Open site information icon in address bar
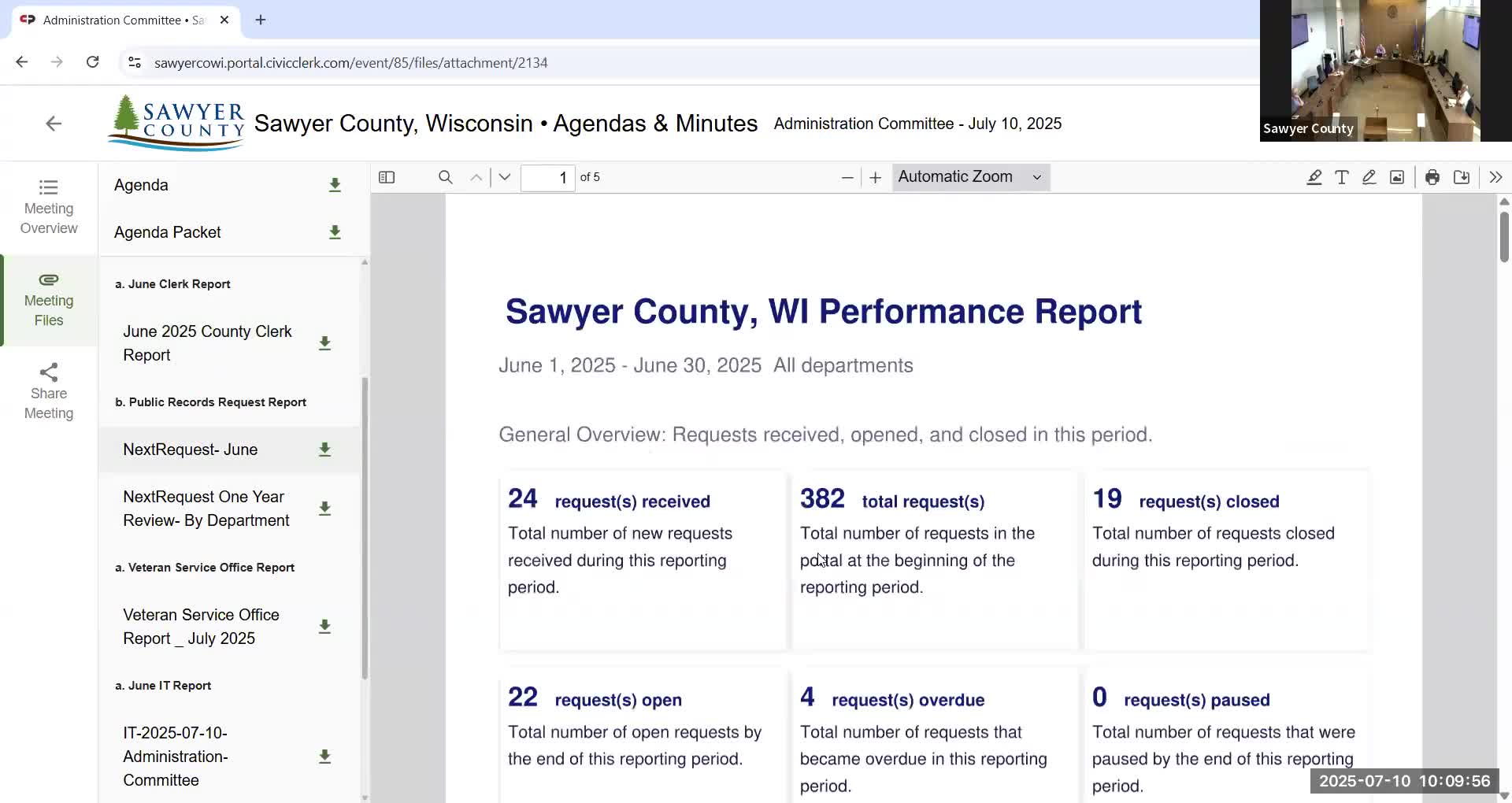The height and width of the screenshot is (803, 1512). coord(135,62)
